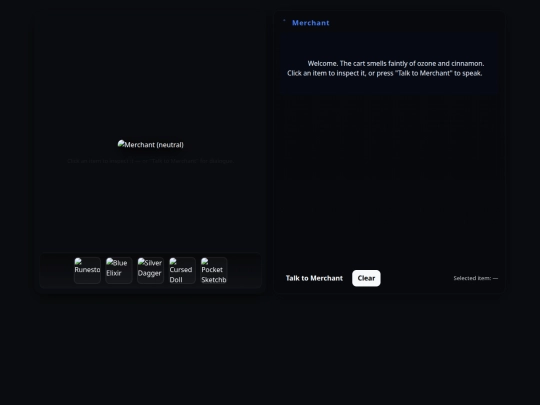This screenshot has height=405, width=540.
Task: Open the Pocket Sketchbook item
Action: (x=214, y=270)
